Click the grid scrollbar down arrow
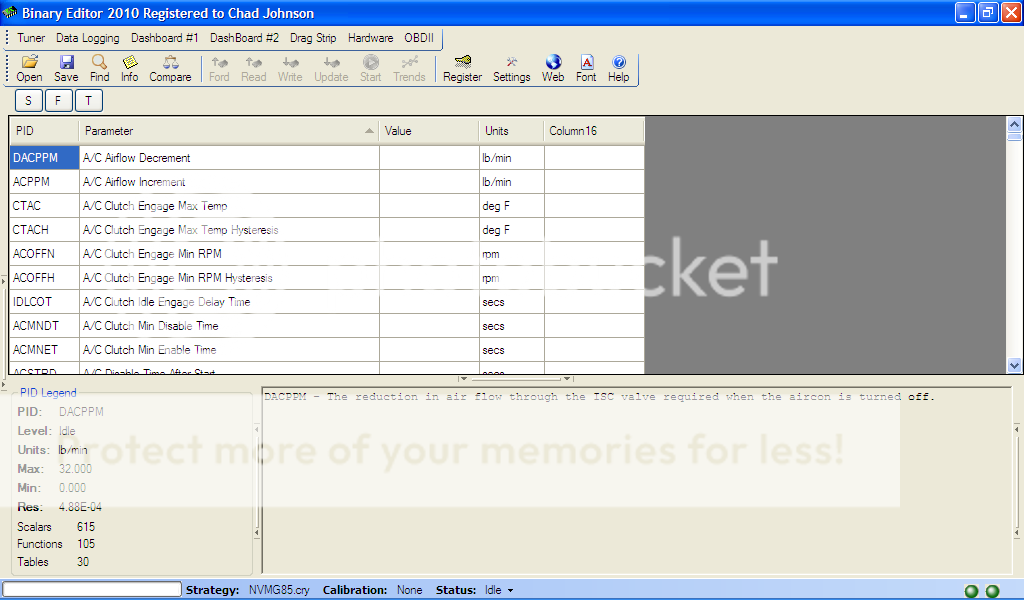This screenshot has width=1024, height=600. click(1014, 366)
